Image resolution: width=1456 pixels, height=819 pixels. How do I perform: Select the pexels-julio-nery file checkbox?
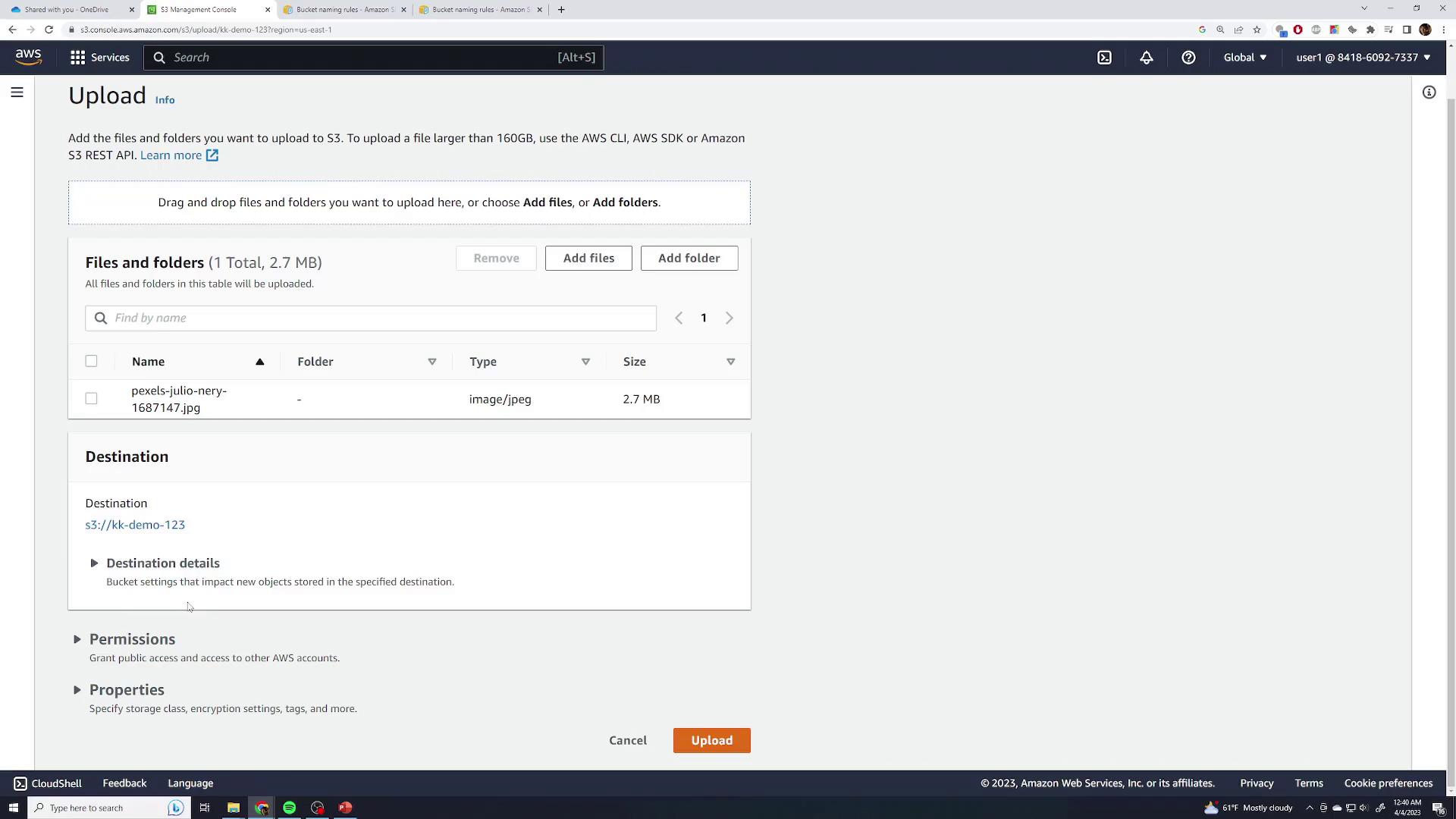[x=91, y=398]
